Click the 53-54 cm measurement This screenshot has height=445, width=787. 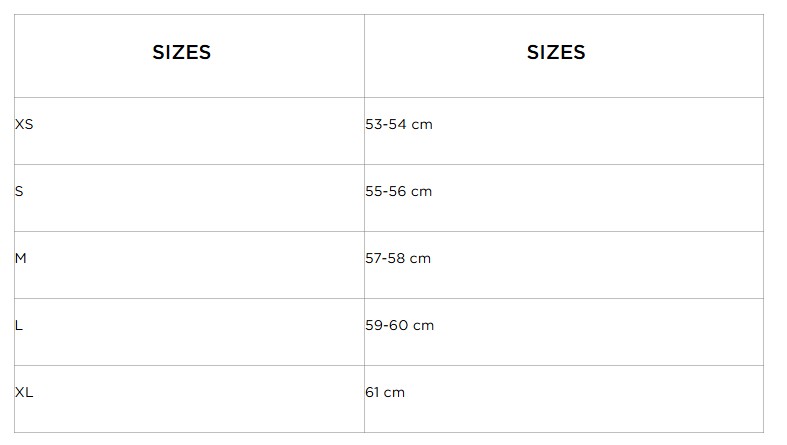coord(399,125)
